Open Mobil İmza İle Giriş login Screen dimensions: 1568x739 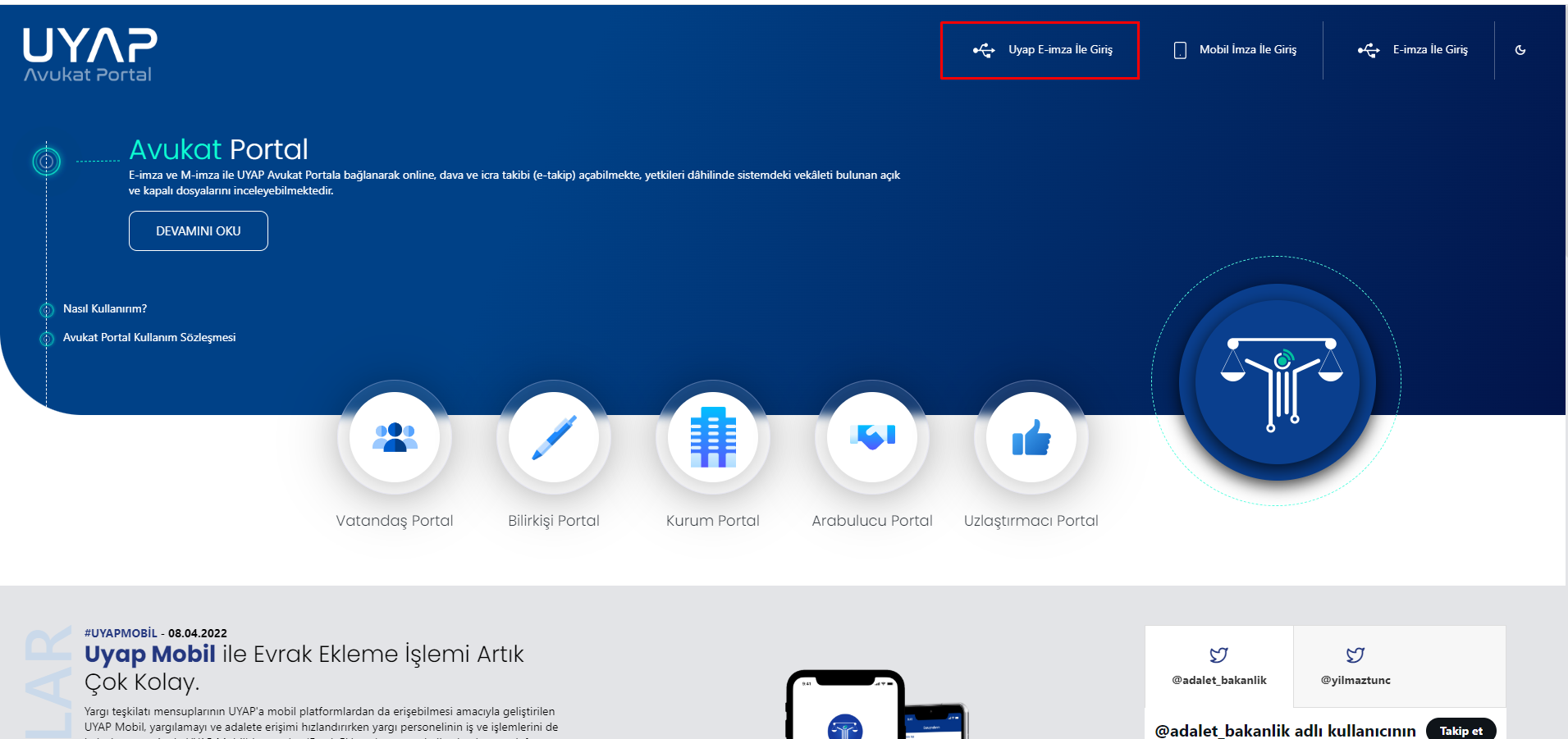pos(1235,50)
